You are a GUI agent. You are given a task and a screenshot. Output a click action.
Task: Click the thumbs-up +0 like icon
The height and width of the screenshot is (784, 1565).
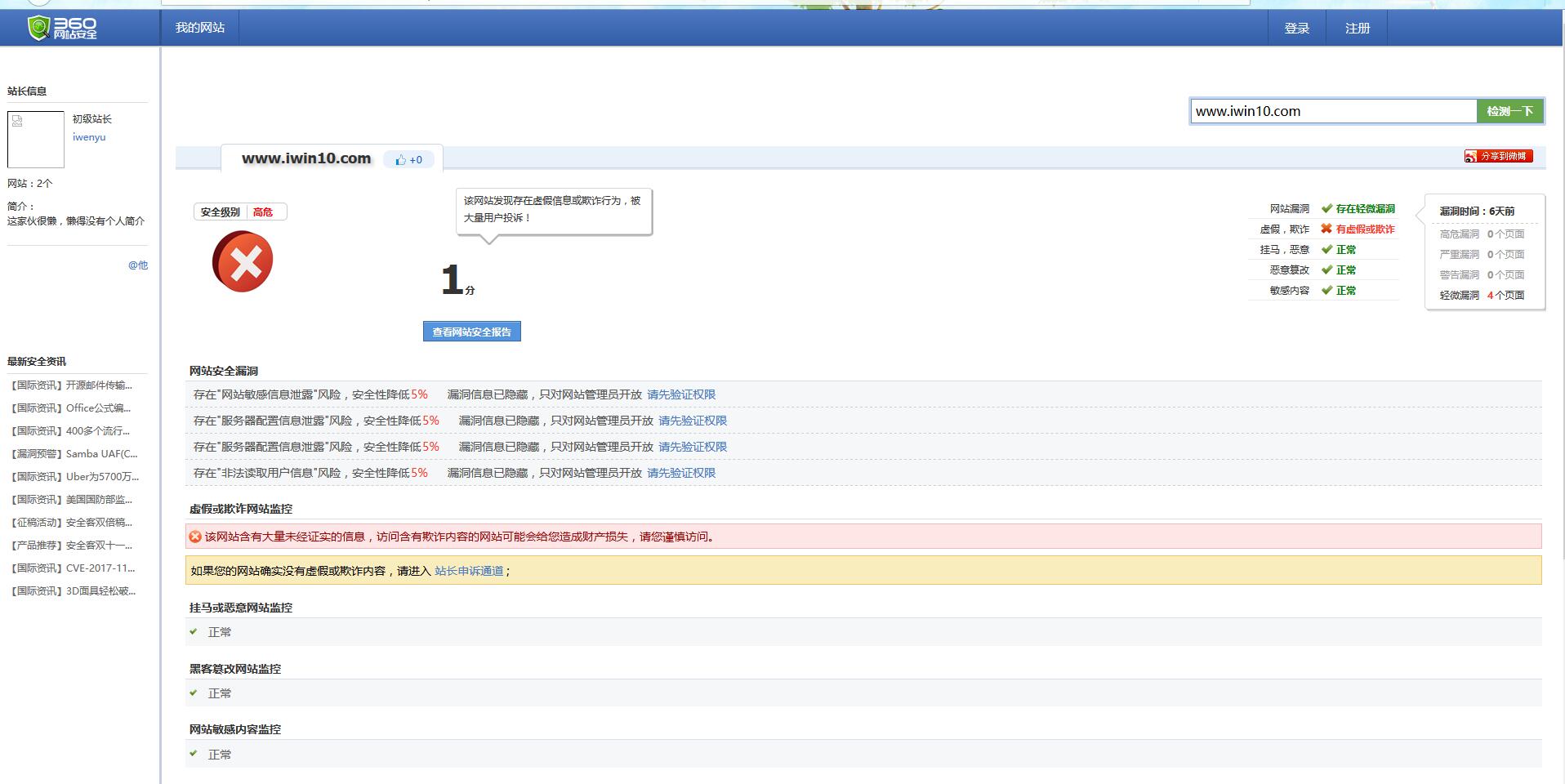click(408, 160)
